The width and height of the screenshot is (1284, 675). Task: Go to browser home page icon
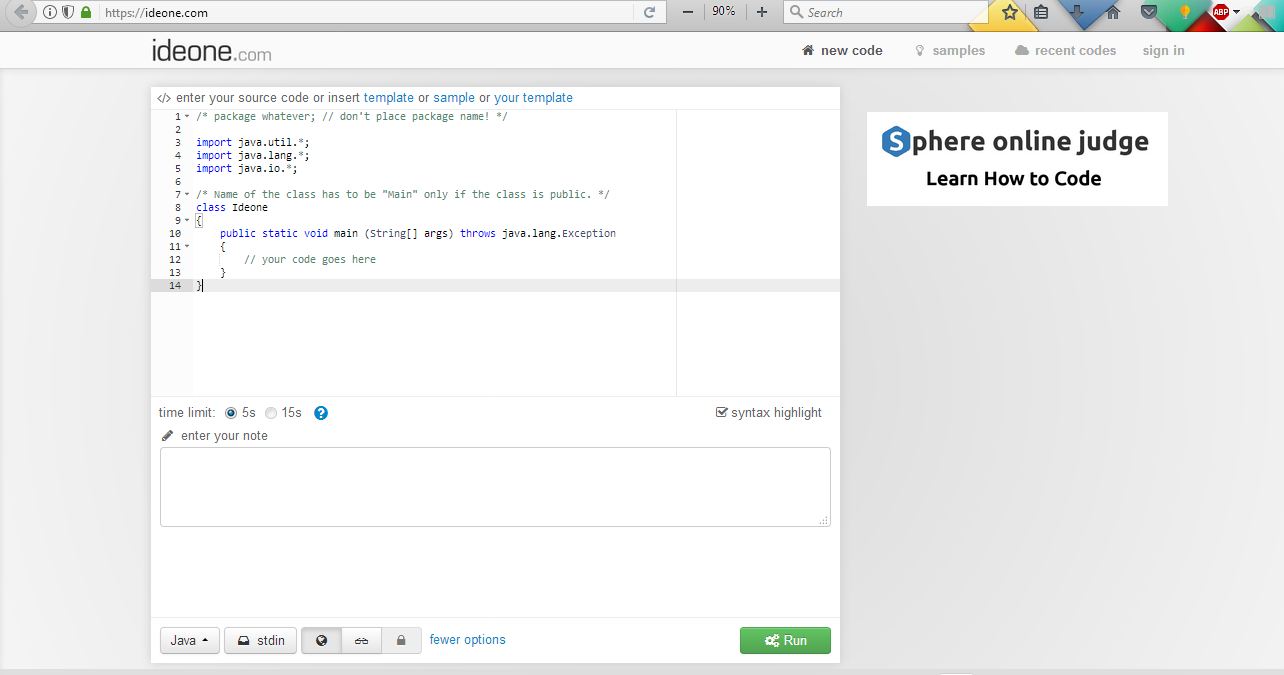1113,13
